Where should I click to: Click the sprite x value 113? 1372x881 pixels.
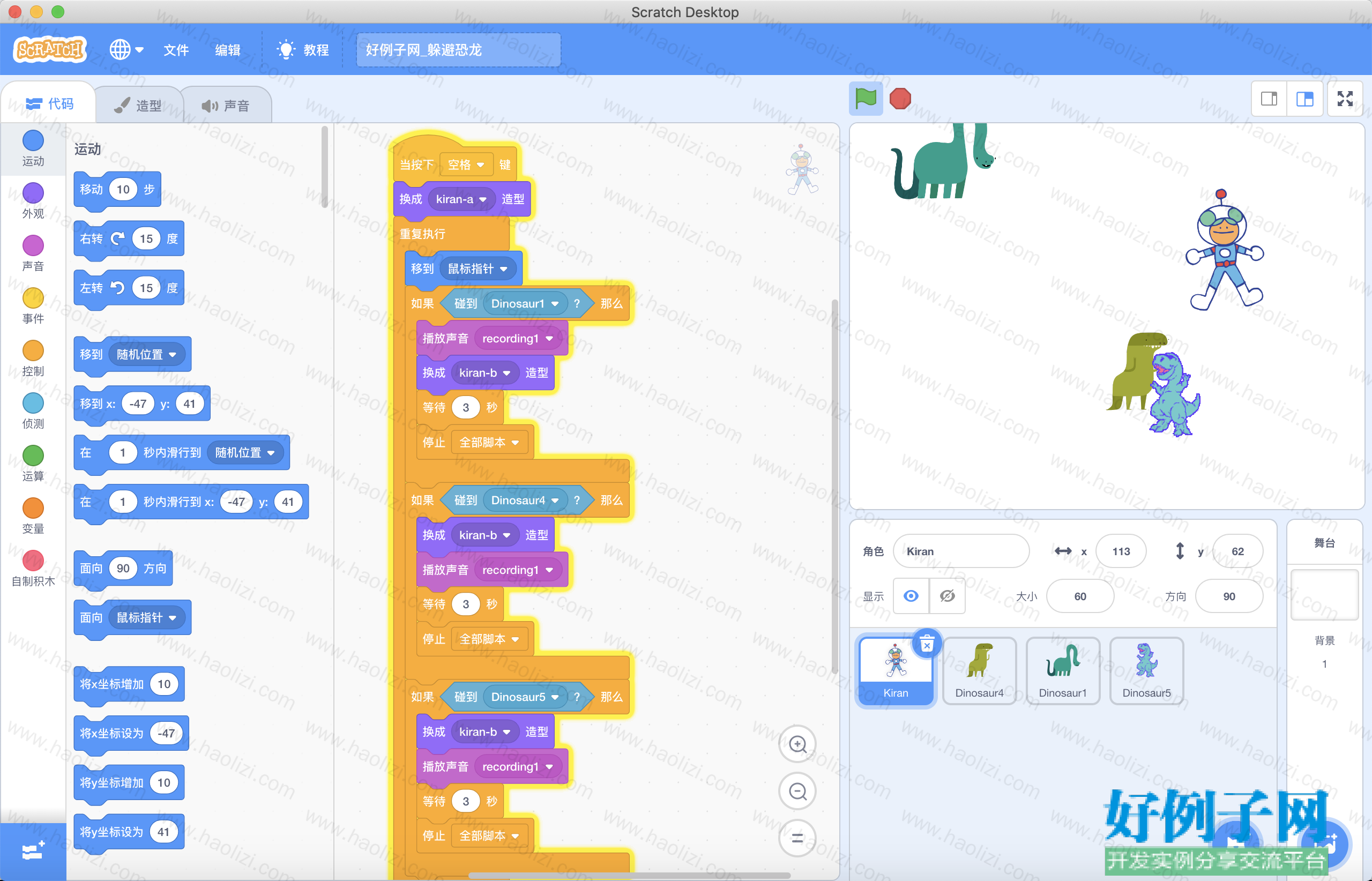point(1121,551)
